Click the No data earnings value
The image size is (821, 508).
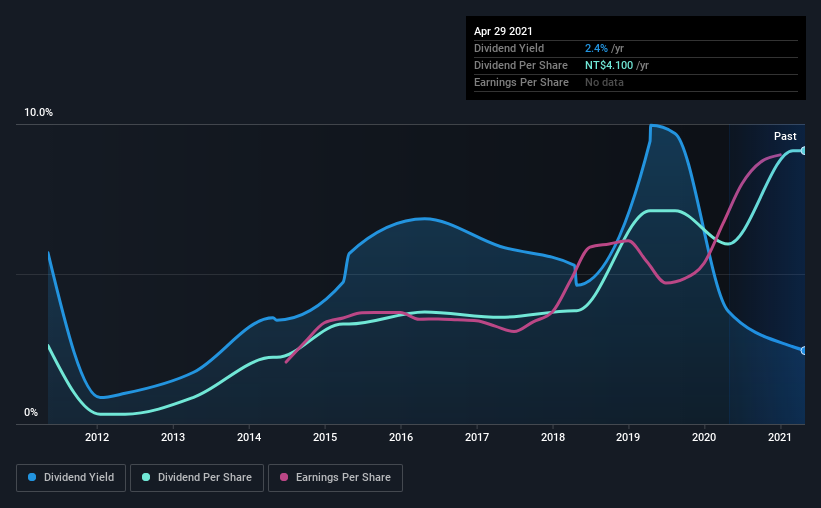tap(604, 82)
